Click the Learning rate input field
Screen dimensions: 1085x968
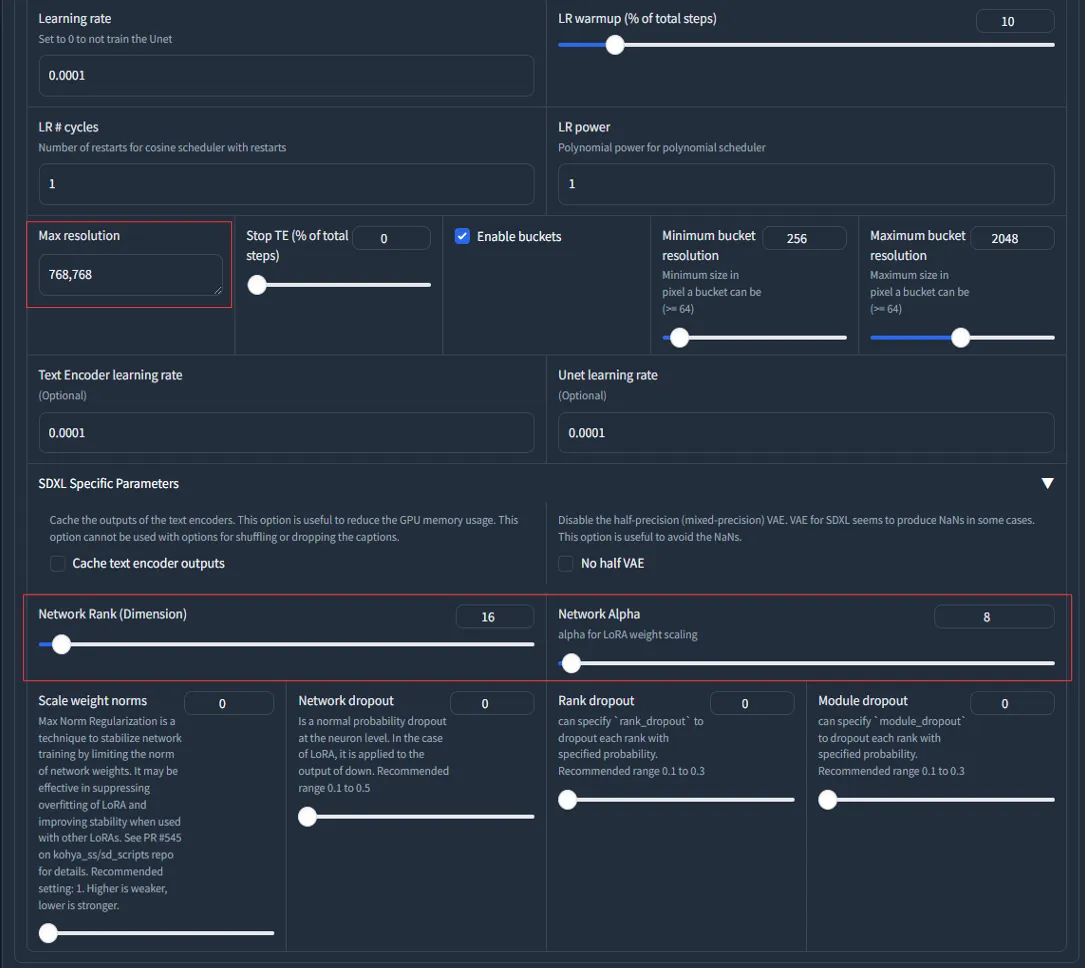(285, 76)
